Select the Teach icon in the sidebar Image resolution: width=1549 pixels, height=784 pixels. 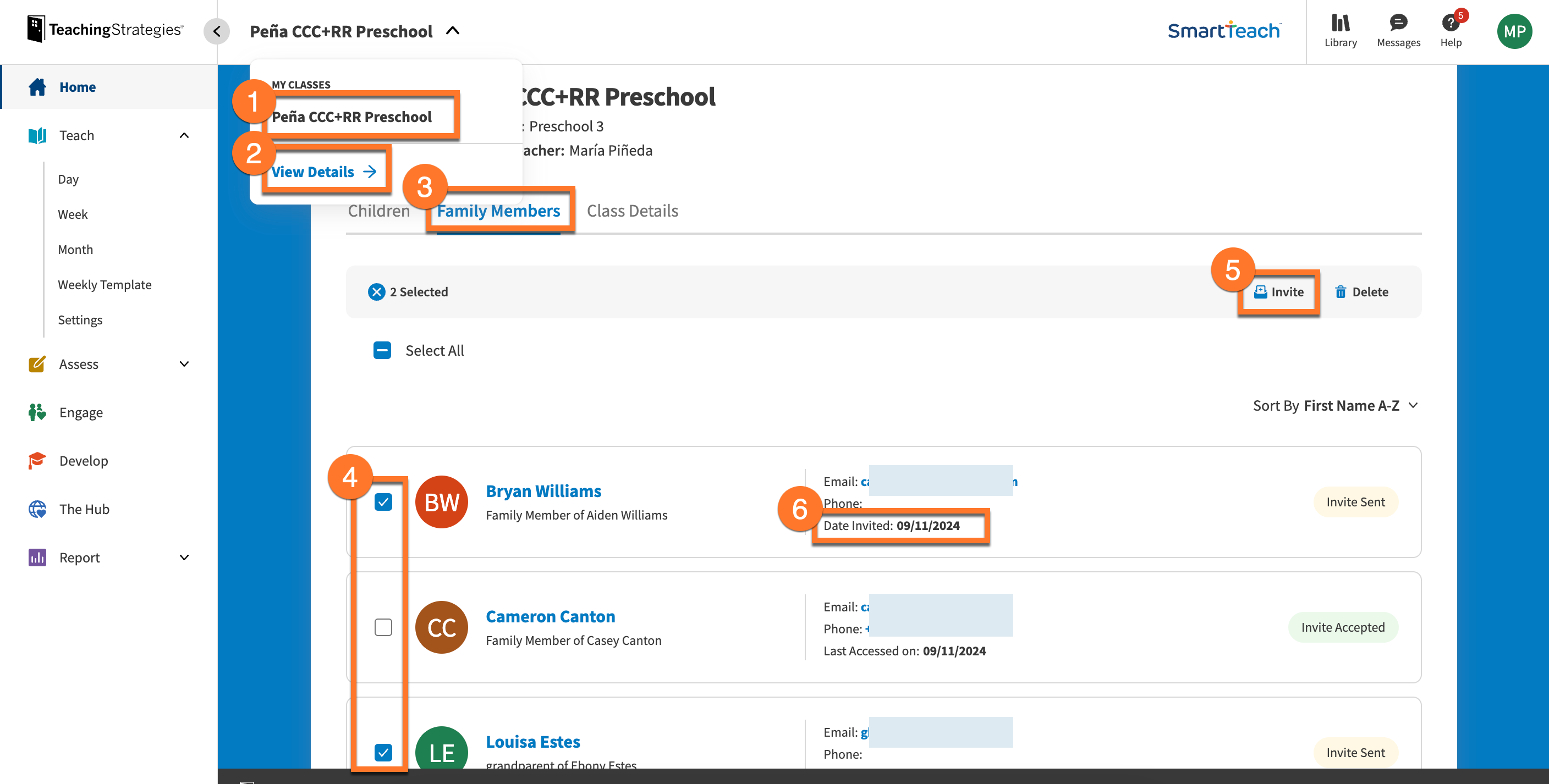[x=37, y=135]
